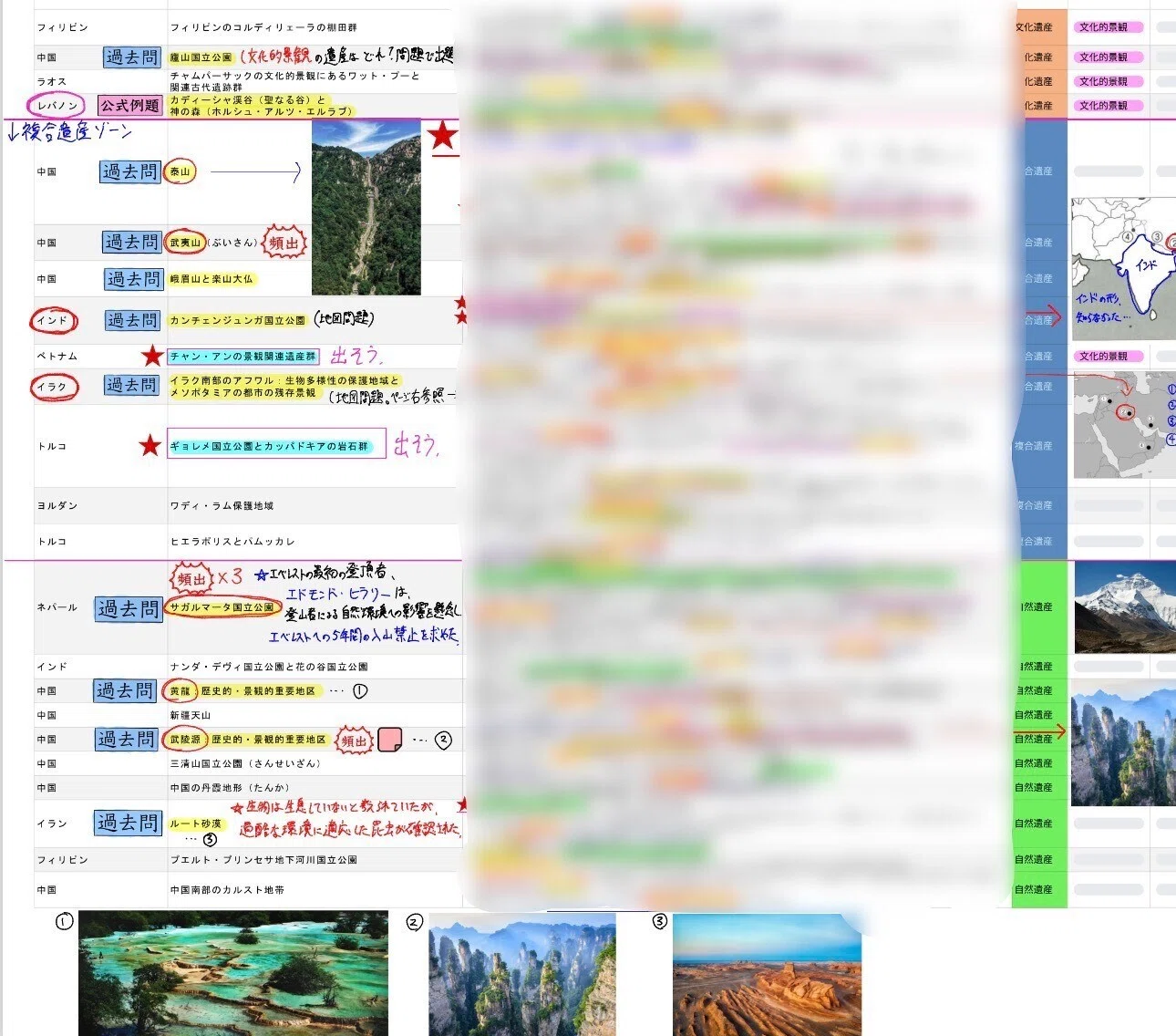Click 過去問 label in 武陵源 row
Screen dimensions: 1176x1036
pos(129,740)
